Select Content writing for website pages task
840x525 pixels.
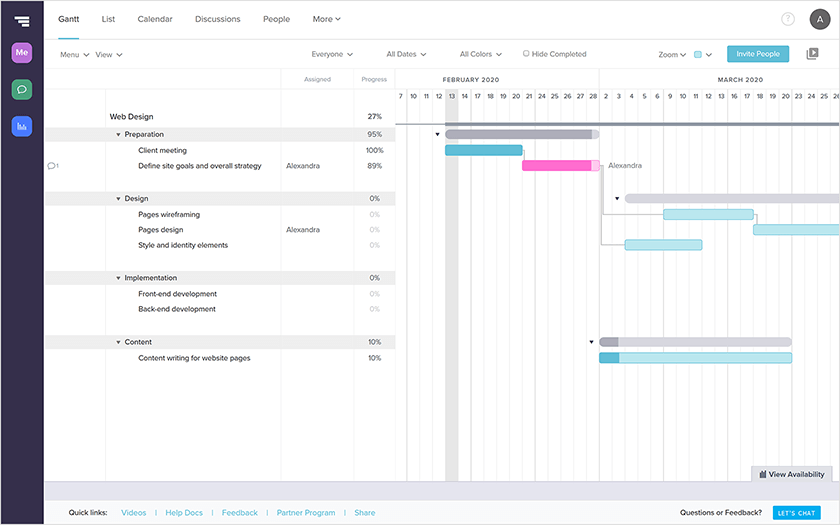[x=194, y=358]
